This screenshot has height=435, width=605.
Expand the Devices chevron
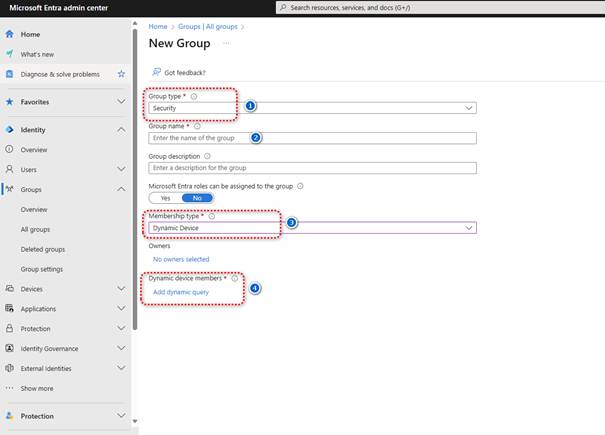click(x=121, y=288)
